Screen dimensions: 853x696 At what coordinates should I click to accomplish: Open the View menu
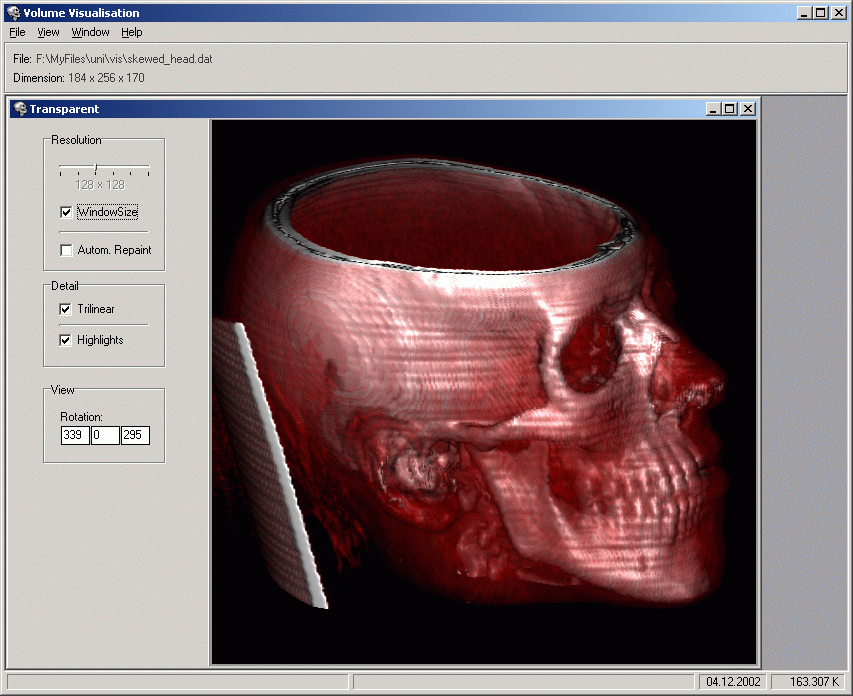48,32
